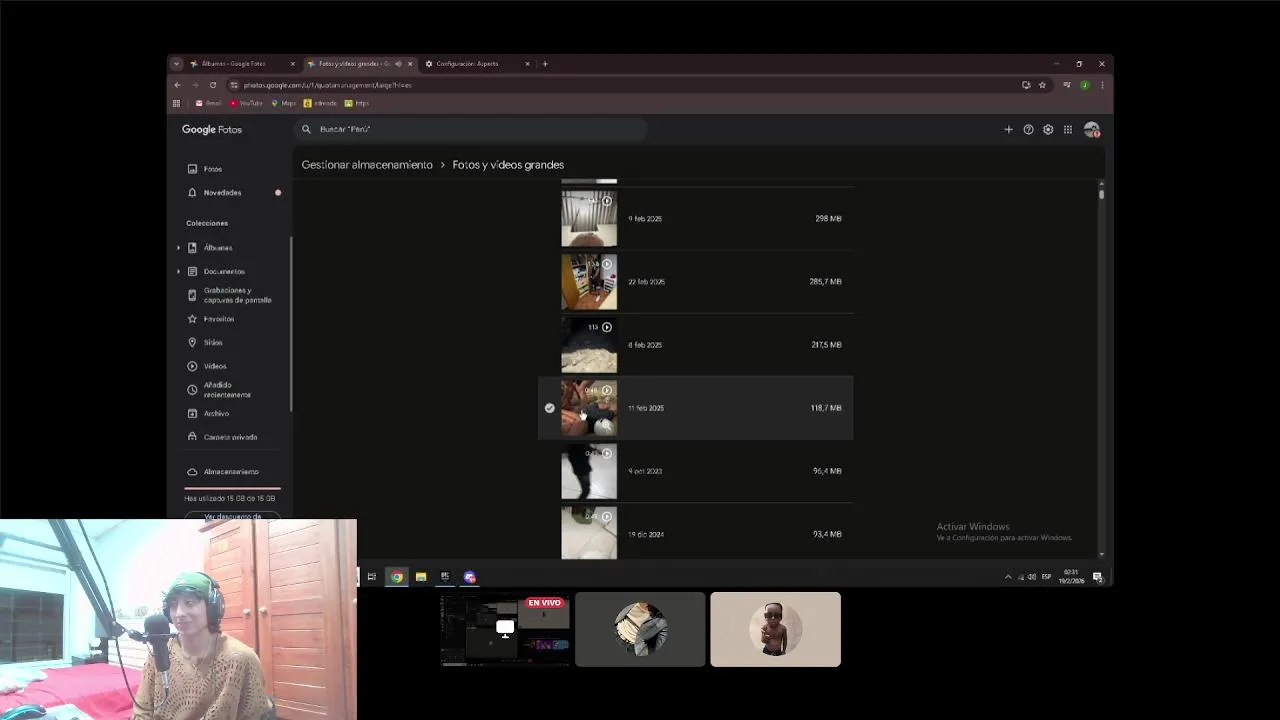Open Almacenamiento in the sidebar
Image resolution: width=1280 pixels, height=720 pixels.
(x=233, y=472)
